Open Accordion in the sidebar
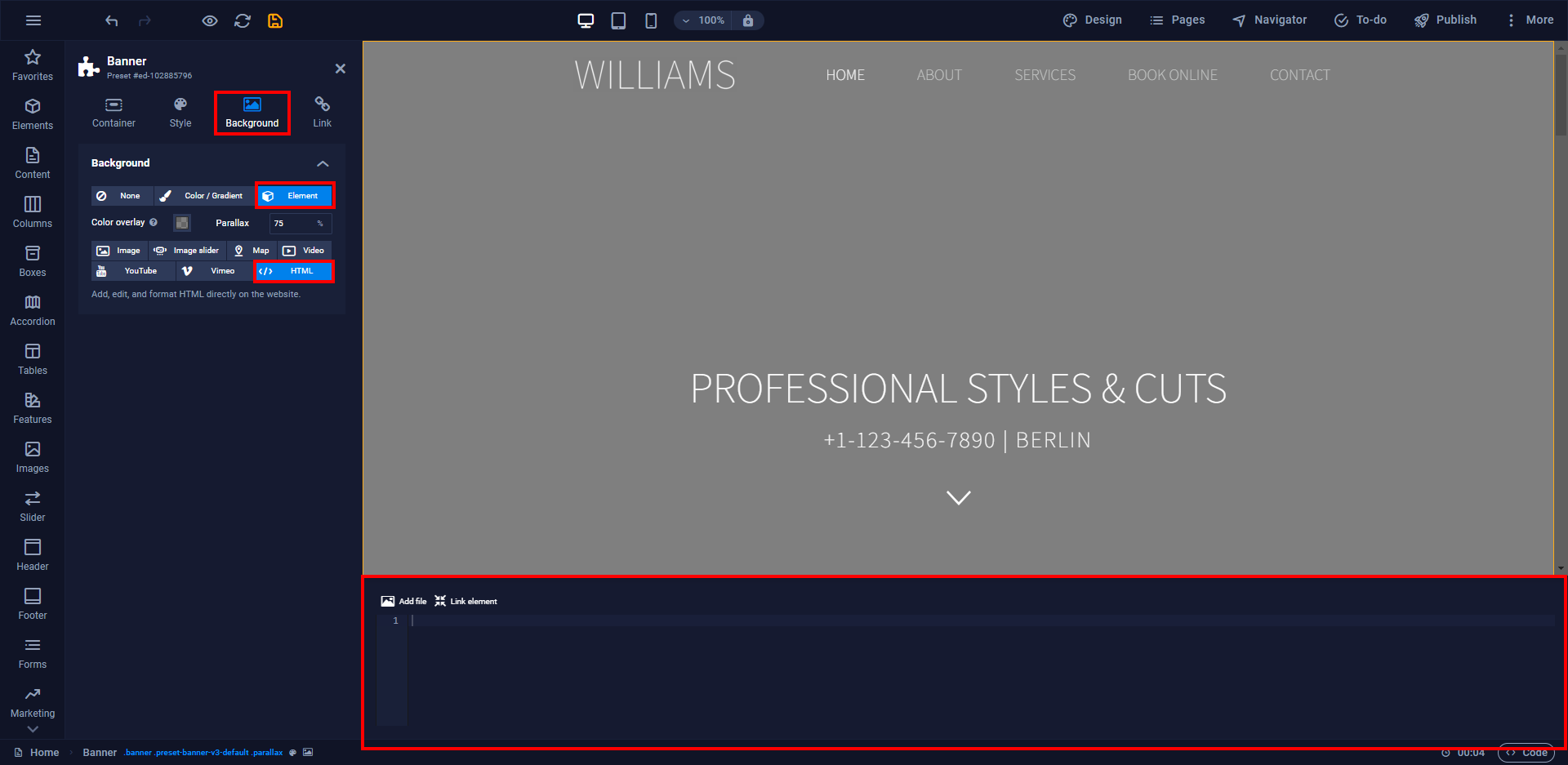The height and width of the screenshot is (765, 1568). tap(33, 310)
